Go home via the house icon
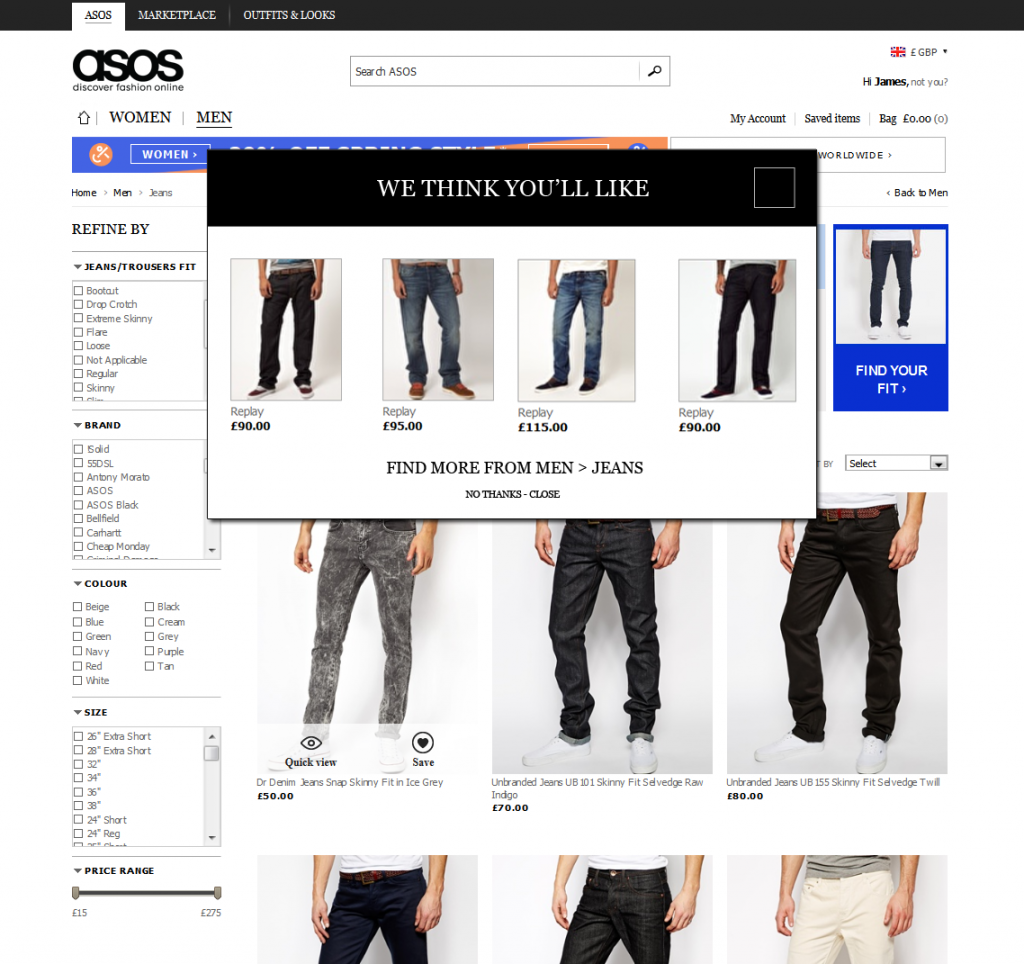The height and width of the screenshot is (964, 1024). 84,118
